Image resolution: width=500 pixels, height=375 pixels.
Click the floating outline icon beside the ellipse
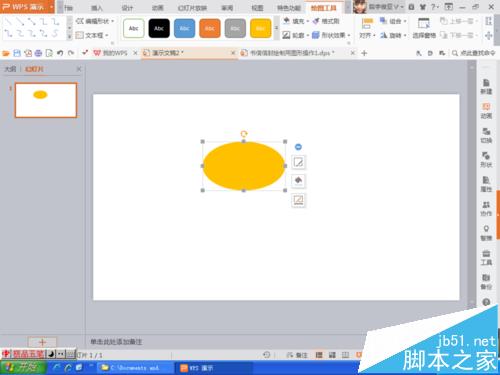tap(298, 200)
